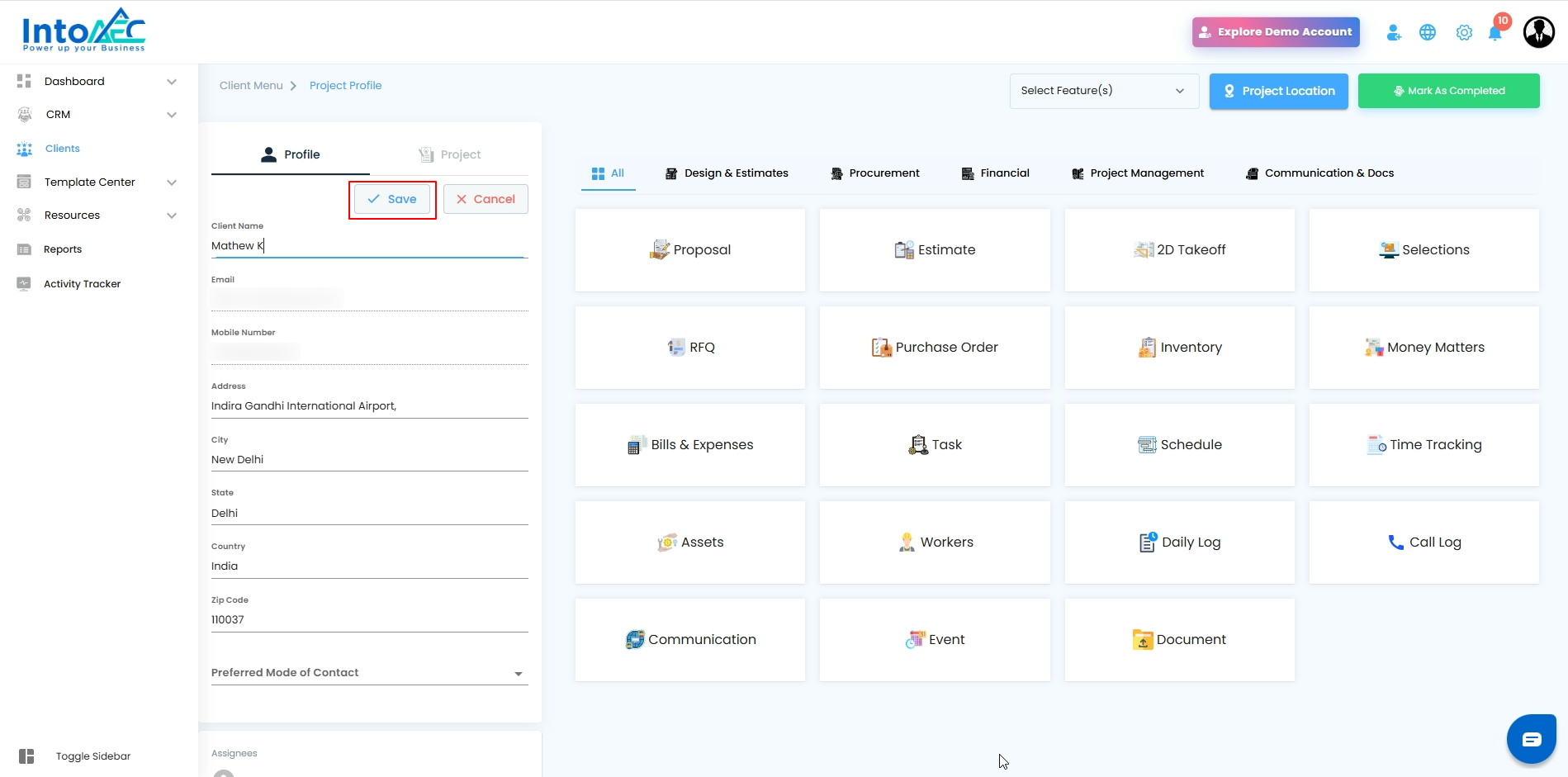
Task: Click the Client Name input field
Action: [x=369, y=246]
